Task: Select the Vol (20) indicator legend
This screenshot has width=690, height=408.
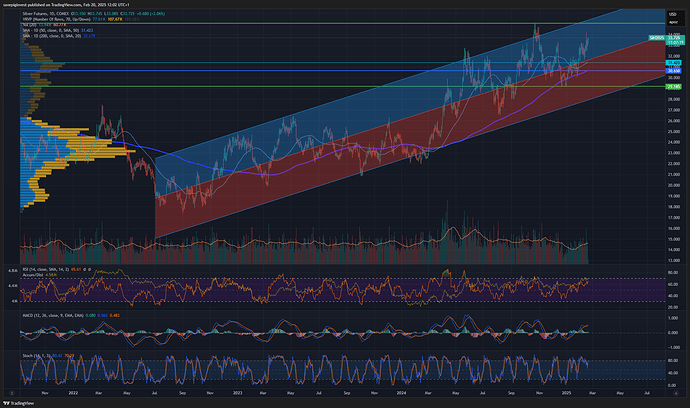Action: tap(32, 25)
